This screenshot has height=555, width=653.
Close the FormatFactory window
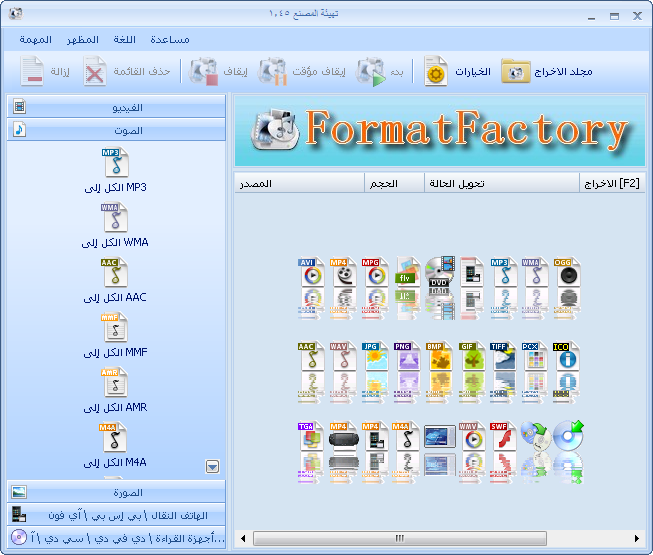pyautogui.click(x=637, y=16)
